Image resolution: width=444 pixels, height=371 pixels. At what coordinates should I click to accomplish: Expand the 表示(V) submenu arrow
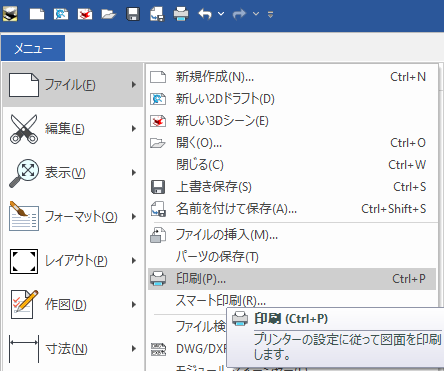(x=134, y=173)
